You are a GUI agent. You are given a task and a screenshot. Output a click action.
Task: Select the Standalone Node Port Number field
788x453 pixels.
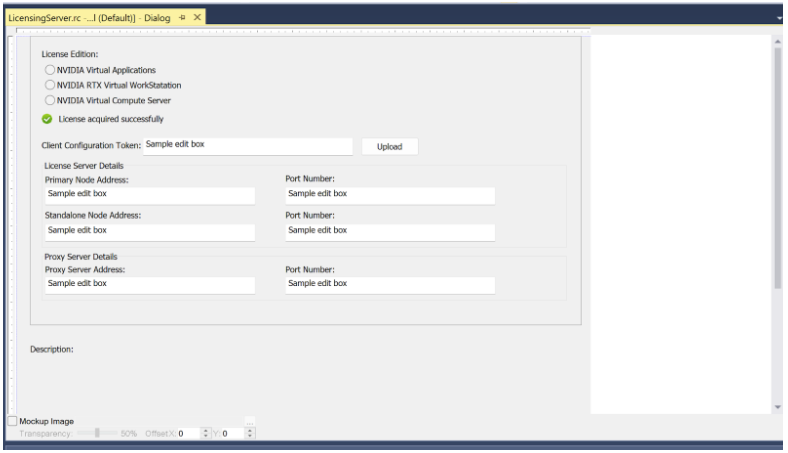coord(390,232)
